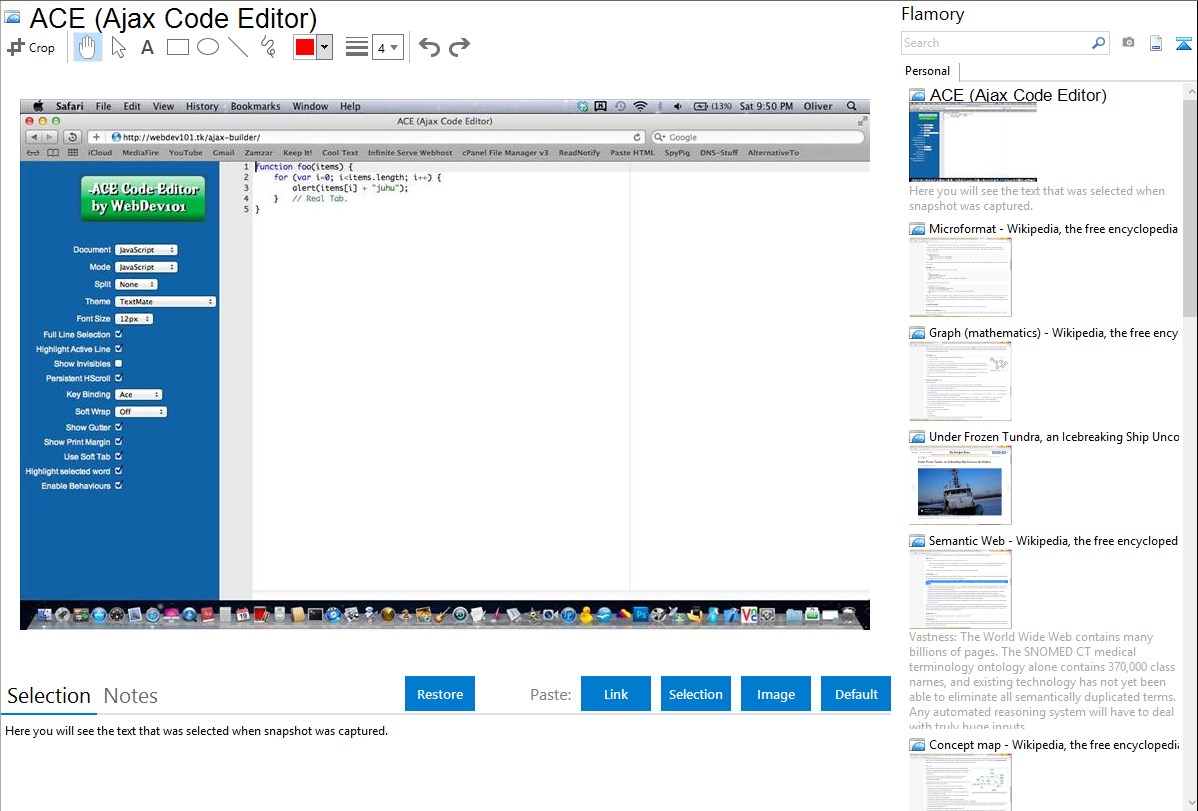Activate the hand pan tool
The width and height of the screenshot is (1198, 811).
click(x=87, y=47)
